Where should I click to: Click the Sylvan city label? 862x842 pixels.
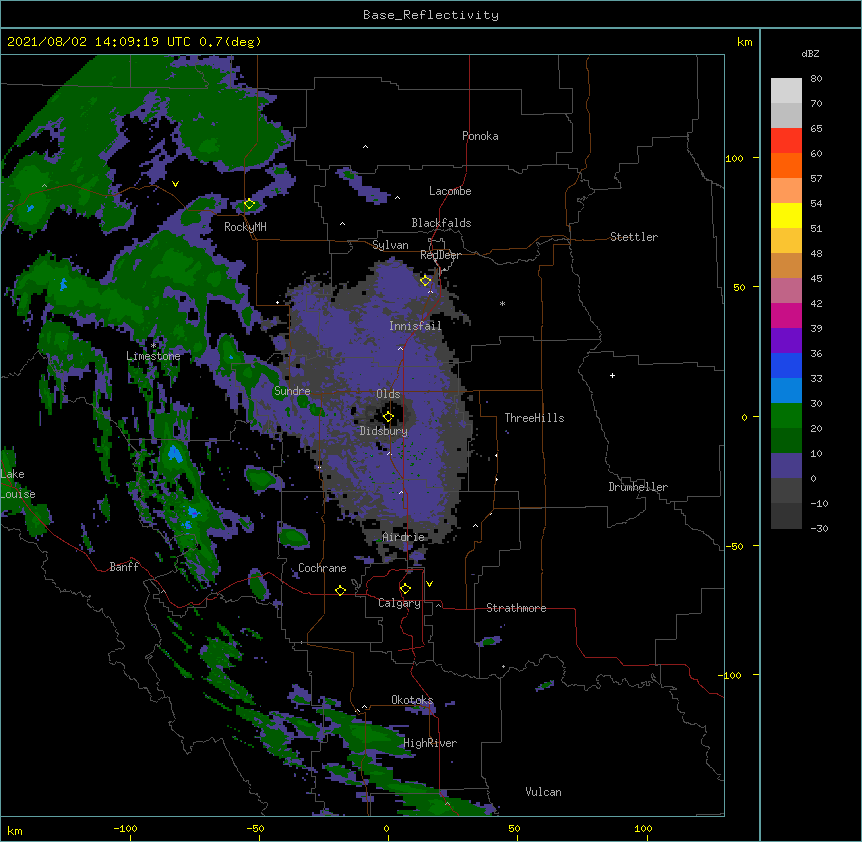click(x=390, y=245)
